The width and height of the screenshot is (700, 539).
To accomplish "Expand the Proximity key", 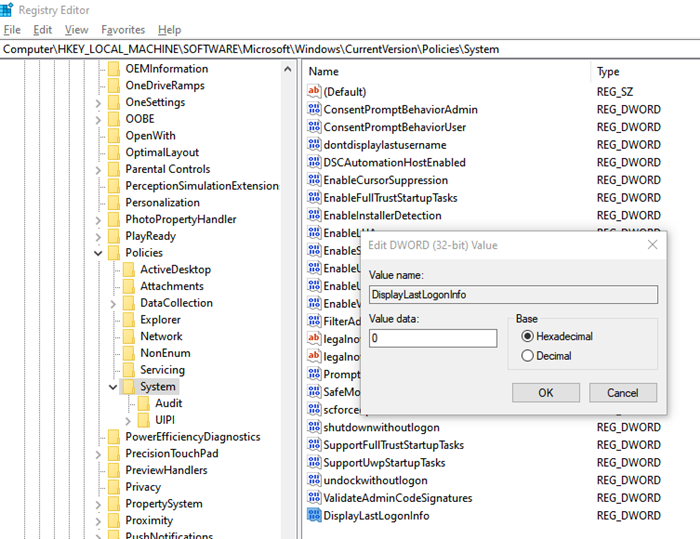I will pos(98,521).
